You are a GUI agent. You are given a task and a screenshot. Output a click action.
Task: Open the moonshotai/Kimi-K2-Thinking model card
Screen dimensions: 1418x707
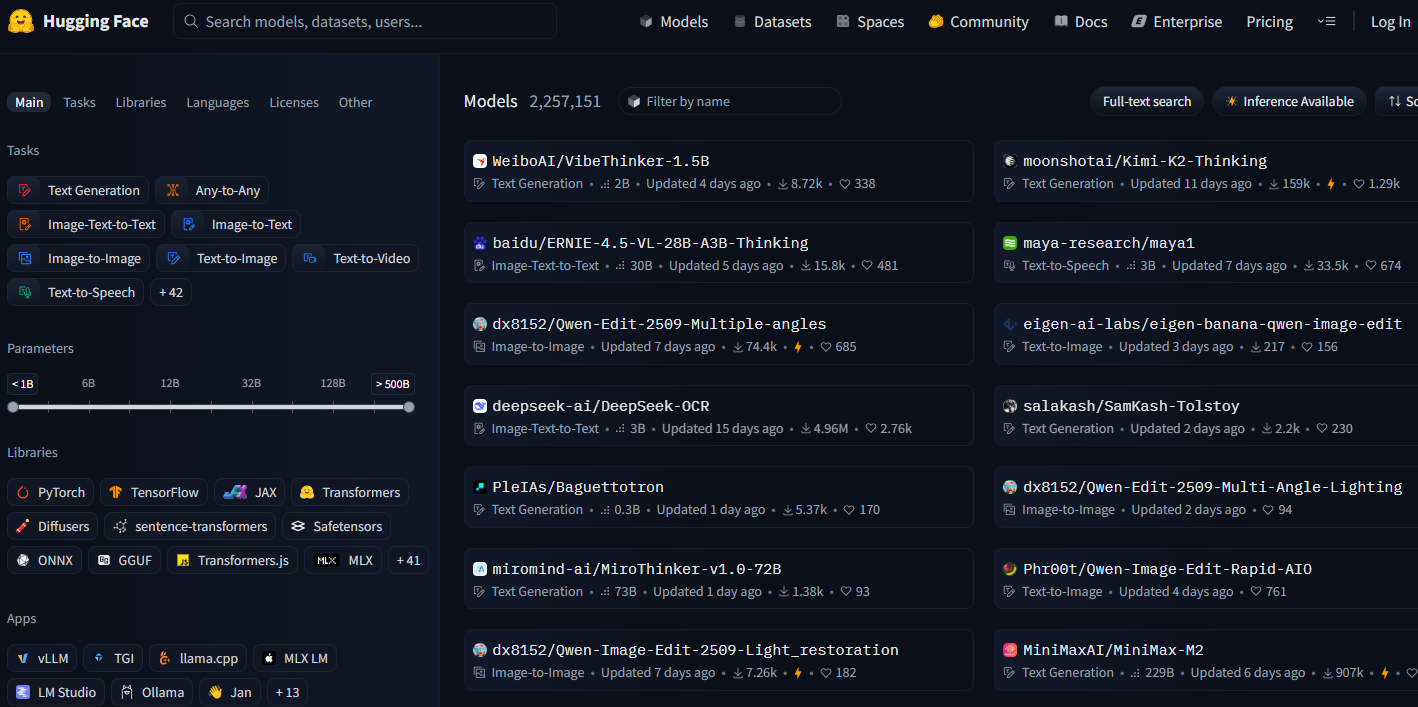[1206, 171]
